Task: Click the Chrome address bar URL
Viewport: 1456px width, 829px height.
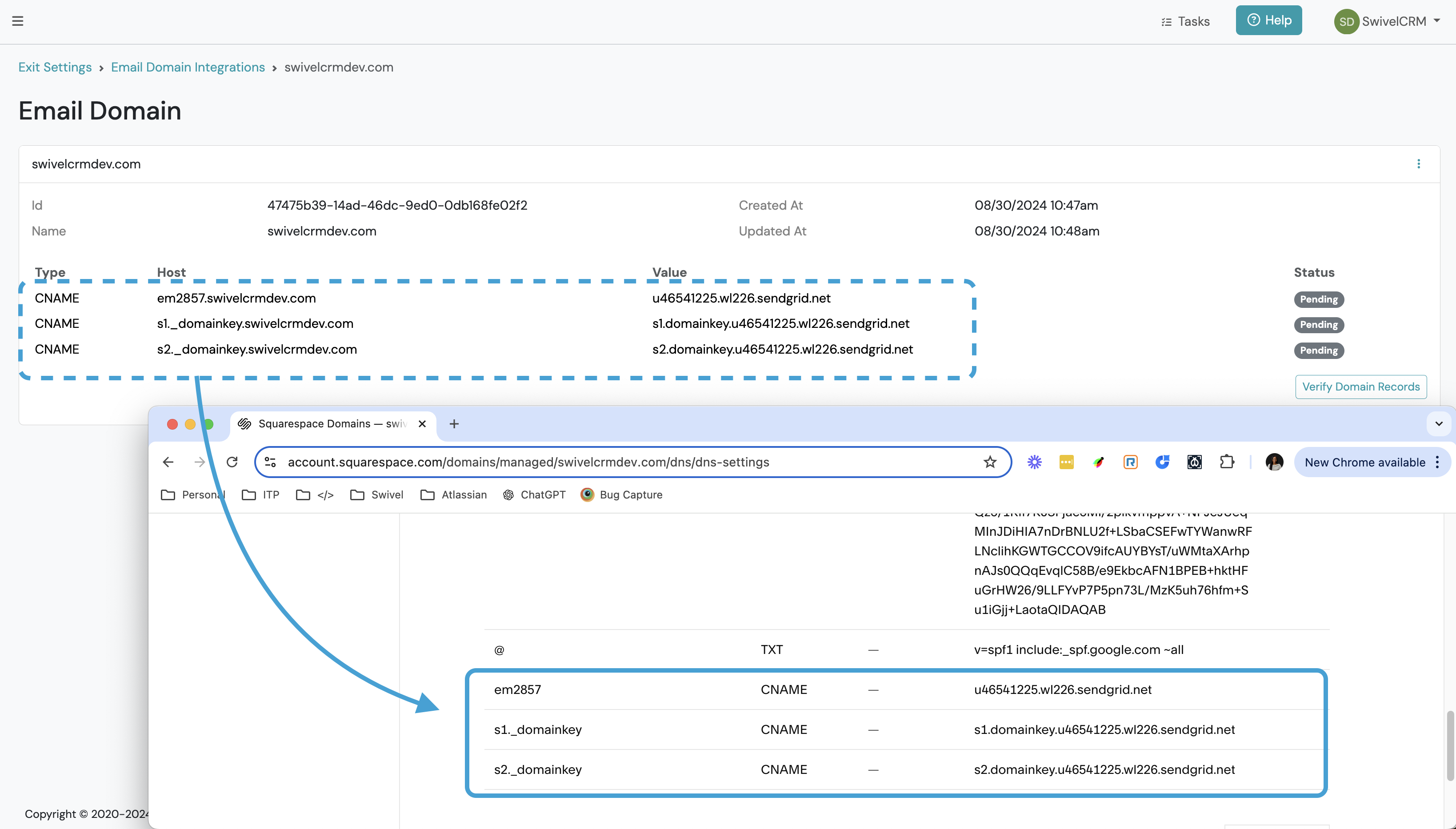Action: 528,462
